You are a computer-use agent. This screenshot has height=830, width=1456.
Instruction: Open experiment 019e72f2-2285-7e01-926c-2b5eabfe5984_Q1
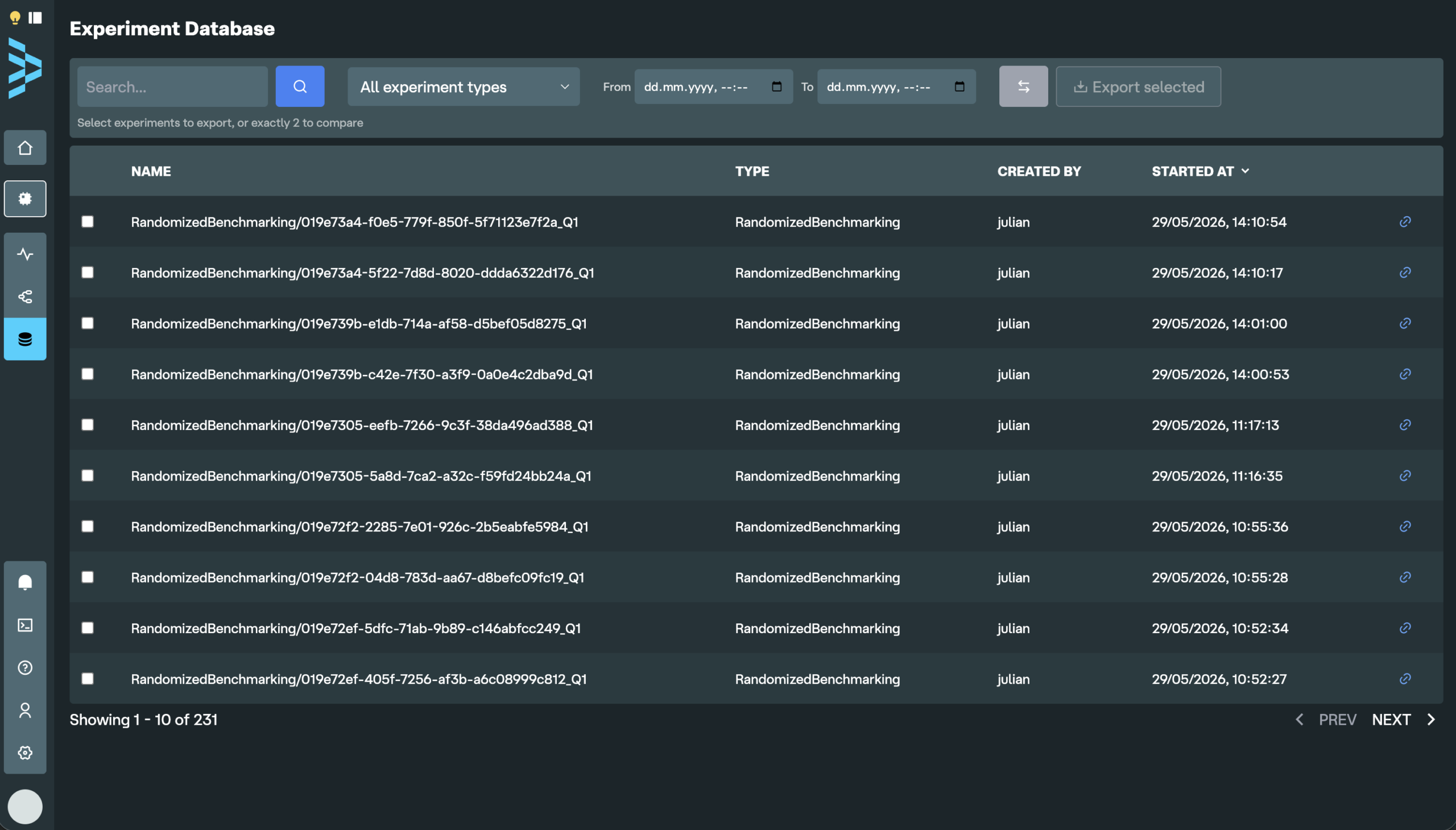[359, 527]
